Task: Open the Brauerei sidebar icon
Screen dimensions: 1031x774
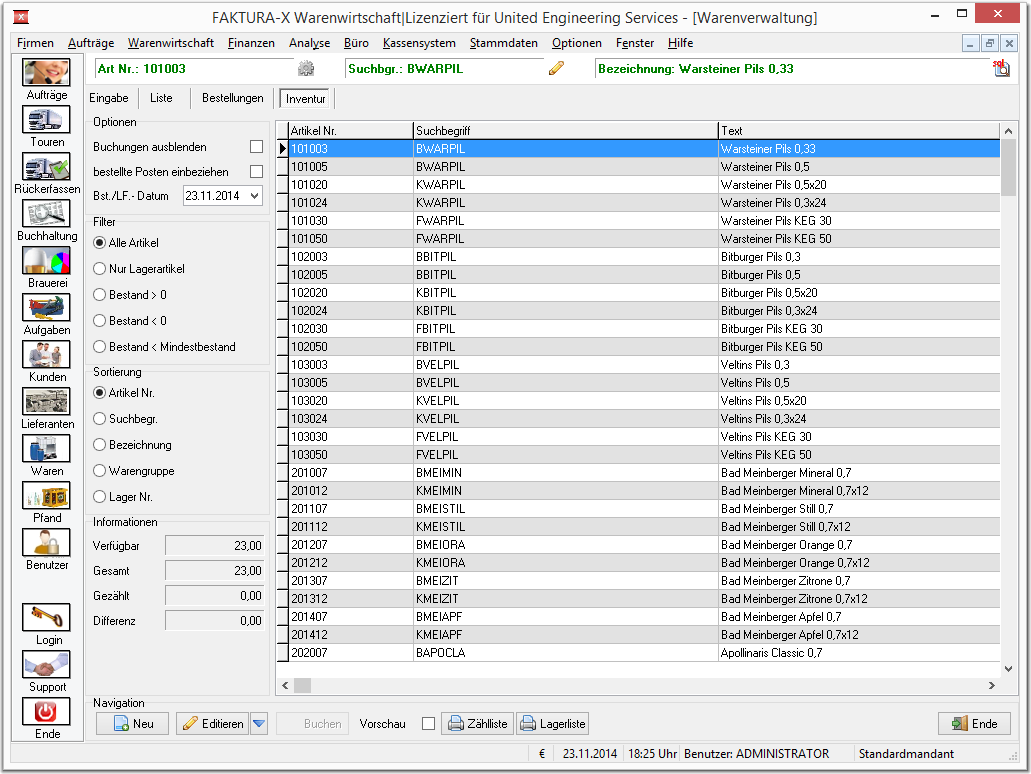Action: pos(46,260)
